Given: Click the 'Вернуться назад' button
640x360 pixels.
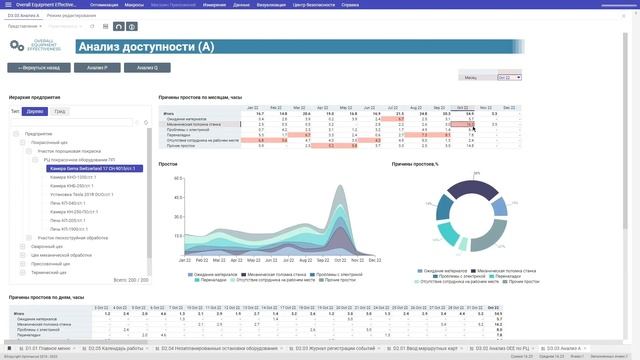Looking at the screenshot, I should tap(39, 68).
